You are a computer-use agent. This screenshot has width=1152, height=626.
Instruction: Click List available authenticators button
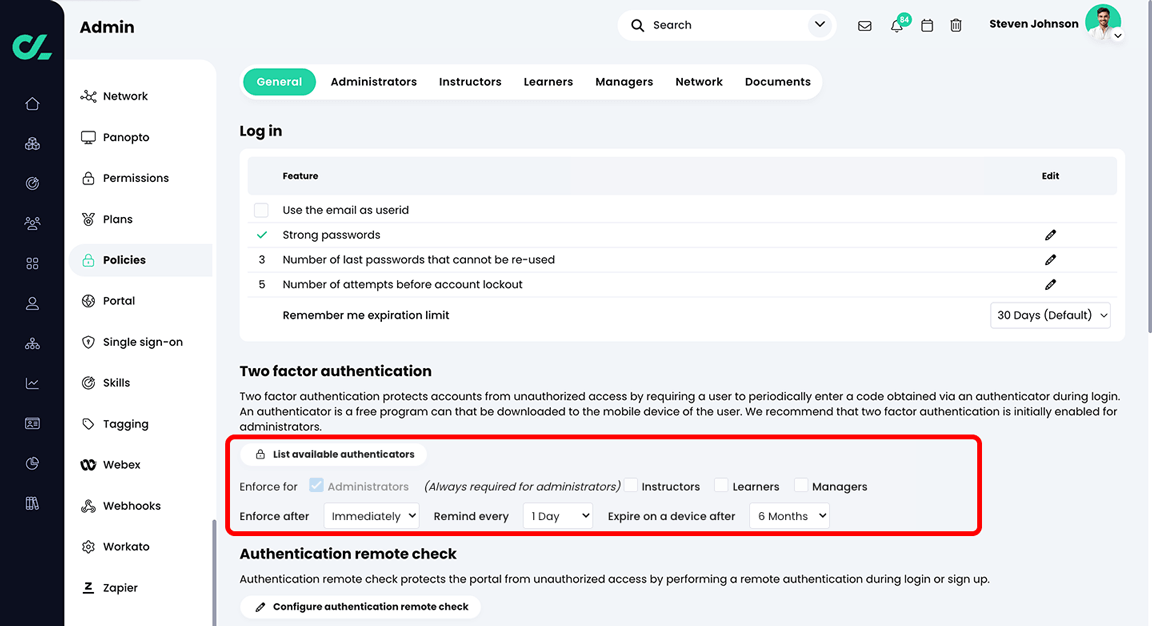(x=334, y=454)
